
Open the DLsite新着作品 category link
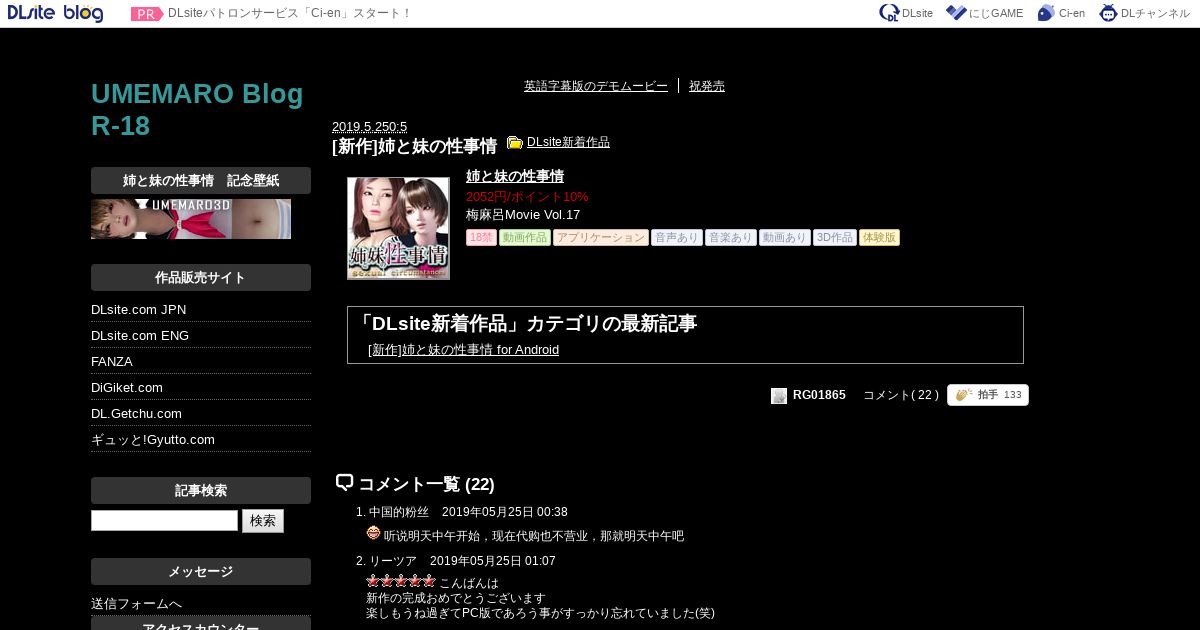click(568, 142)
